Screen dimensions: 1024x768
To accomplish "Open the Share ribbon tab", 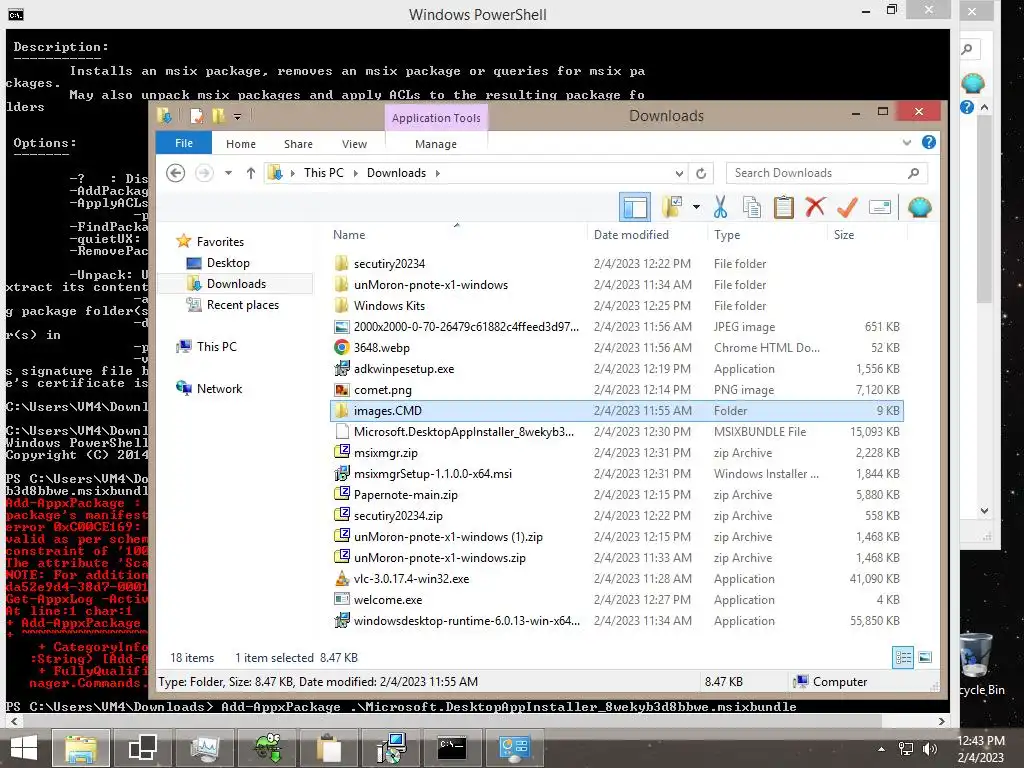I will (x=298, y=144).
